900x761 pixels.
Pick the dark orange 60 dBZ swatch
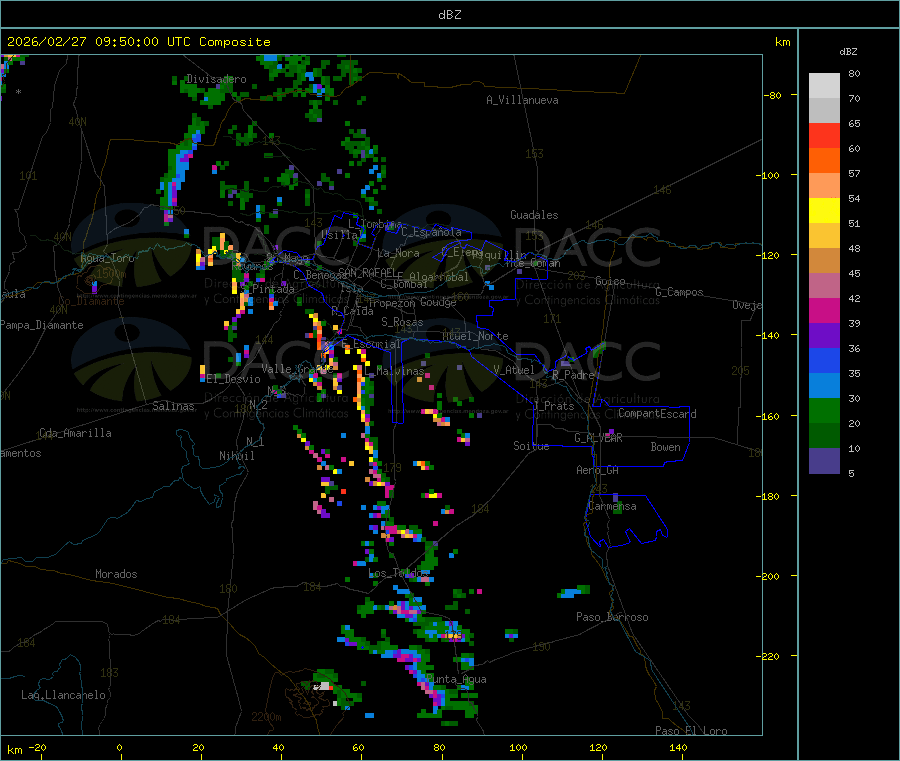point(824,161)
